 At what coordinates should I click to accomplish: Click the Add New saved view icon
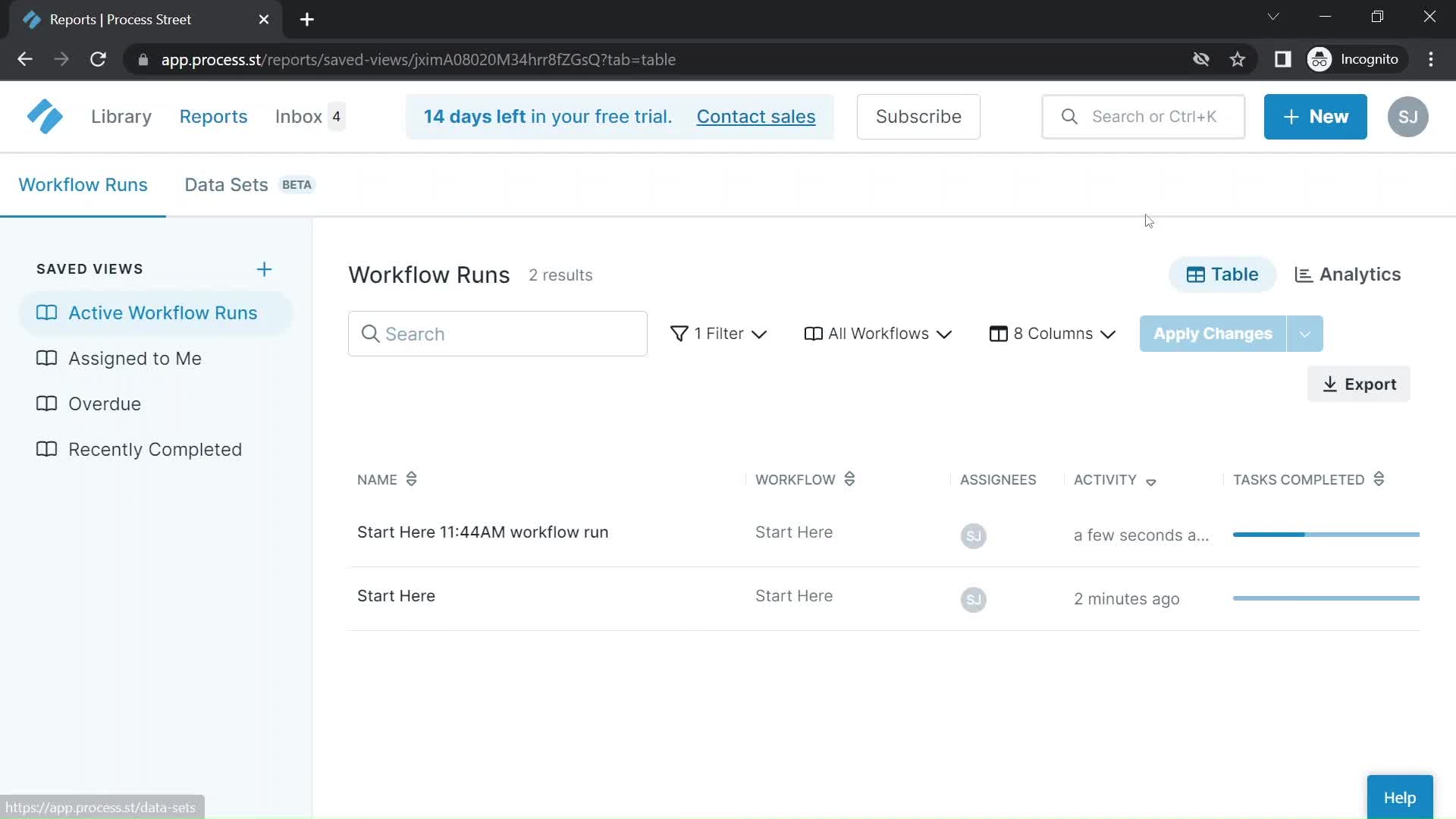pyautogui.click(x=264, y=268)
